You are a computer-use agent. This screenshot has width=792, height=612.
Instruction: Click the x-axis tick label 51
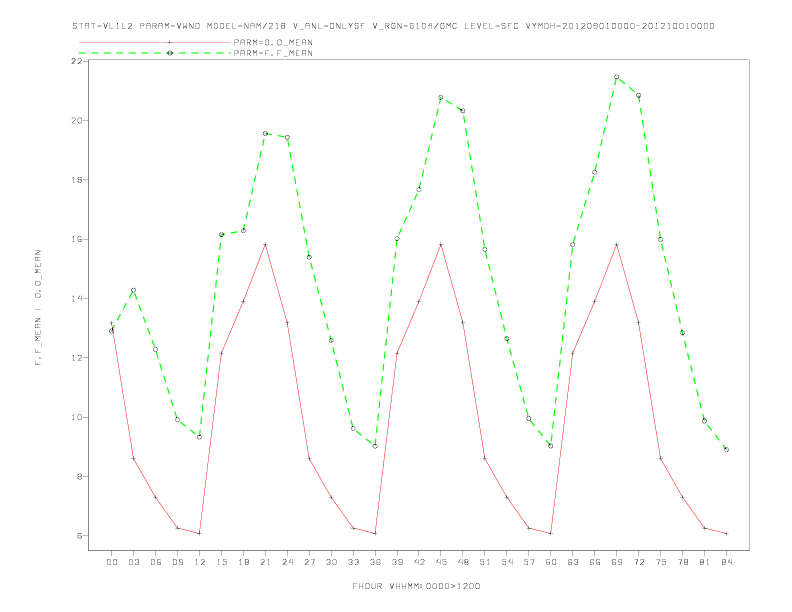click(x=485, y=562)
